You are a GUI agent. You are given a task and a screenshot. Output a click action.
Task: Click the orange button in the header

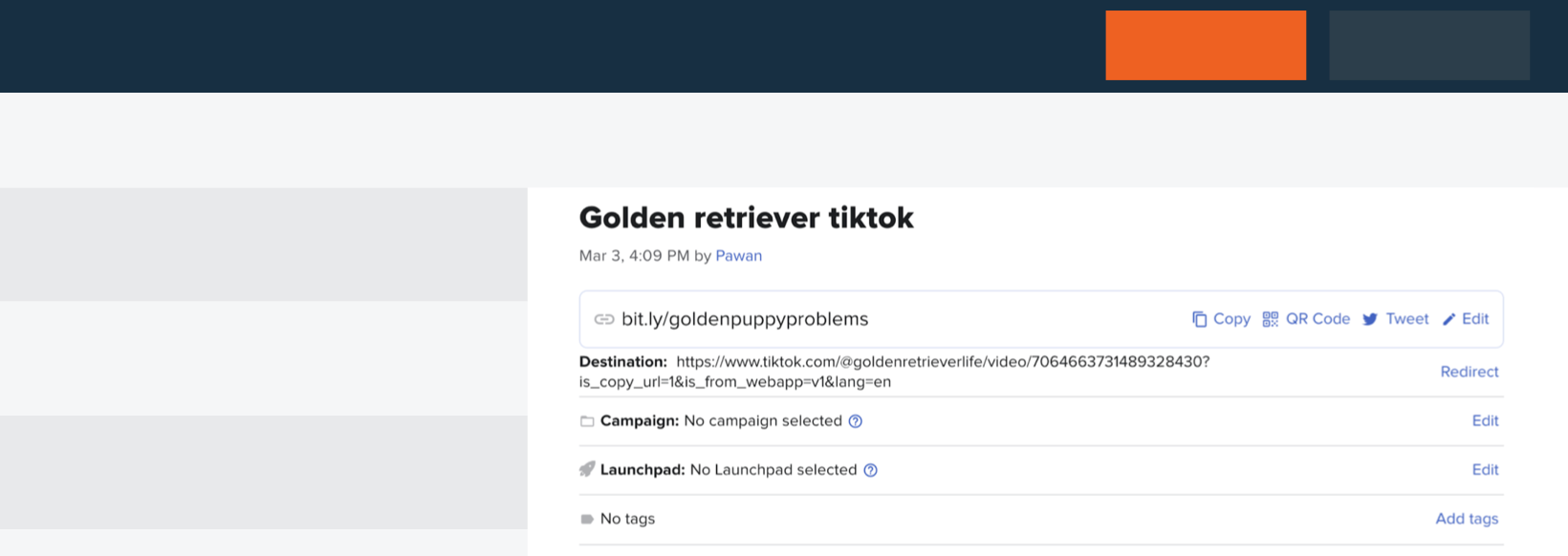(x=1206, y=45)
